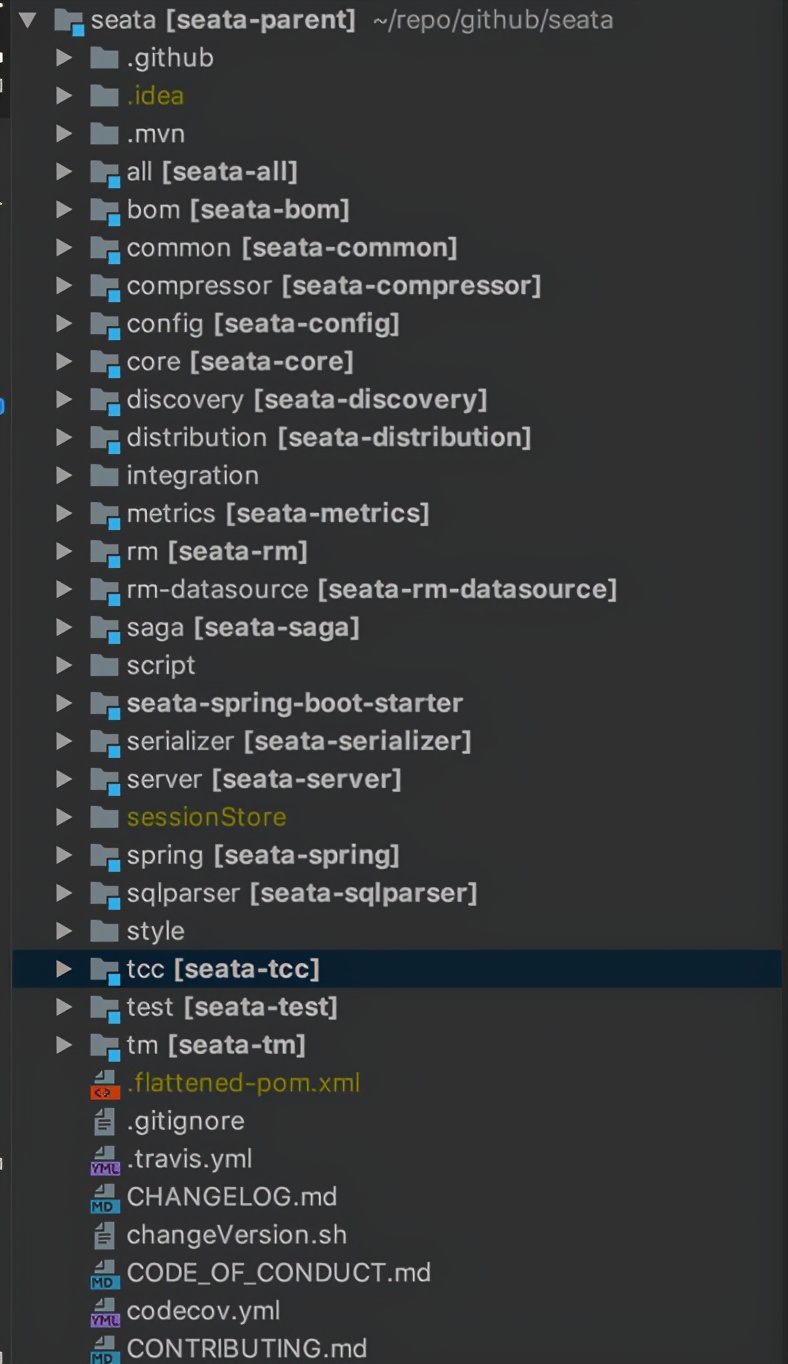Click the codecov.yml file icon

click(x=104, y=1311)
